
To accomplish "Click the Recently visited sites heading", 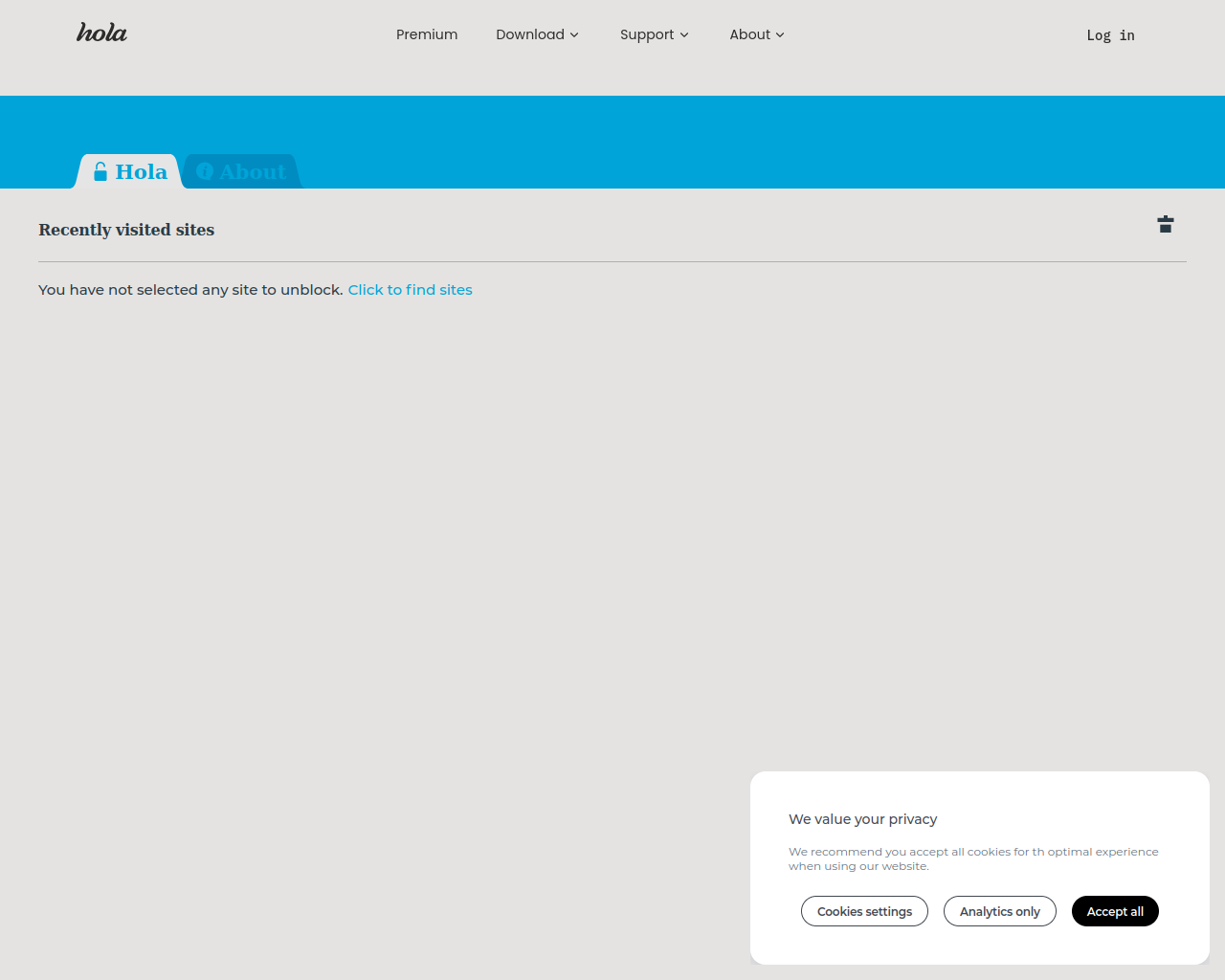I will point(126,230).
